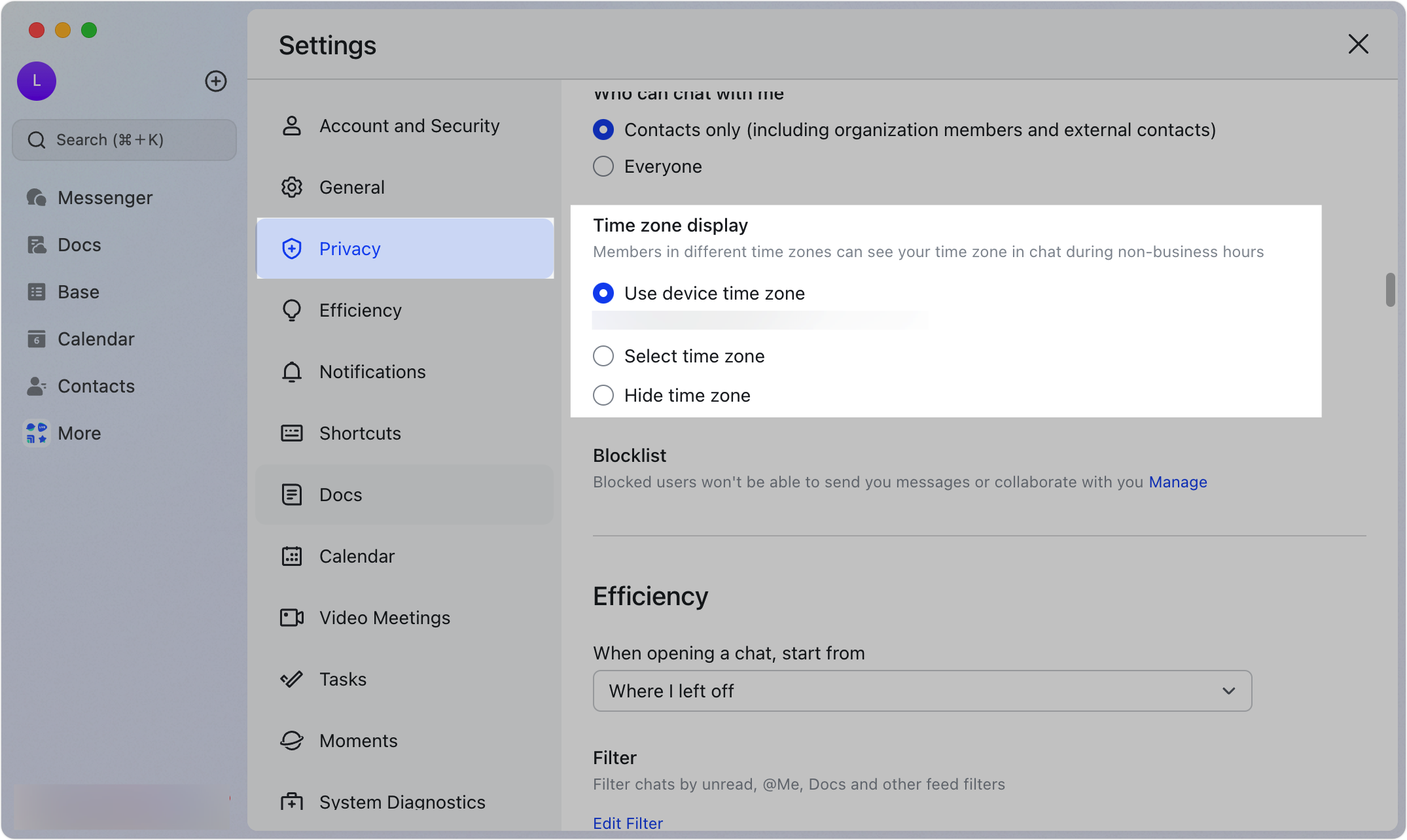The image size is (1407, 840).
Task: Switch to the Efficiency settings tab
Action: (360, 310)
